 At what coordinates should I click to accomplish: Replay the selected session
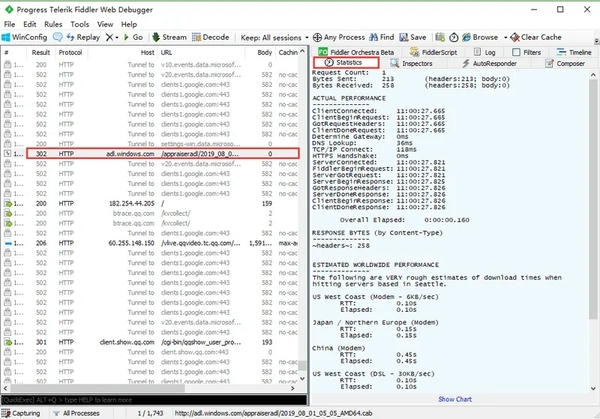pos(83,37)
